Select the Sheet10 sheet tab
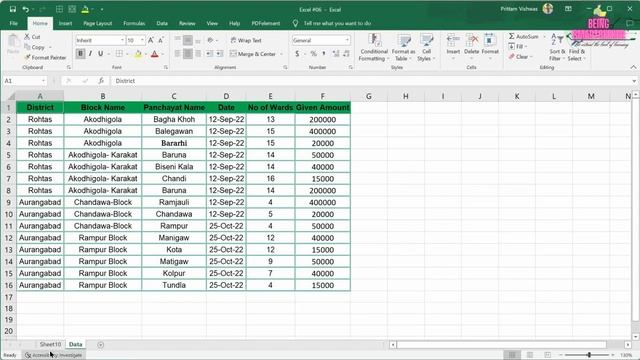Image resolution: width=640 pixels, height=360 pixels. 50,344
